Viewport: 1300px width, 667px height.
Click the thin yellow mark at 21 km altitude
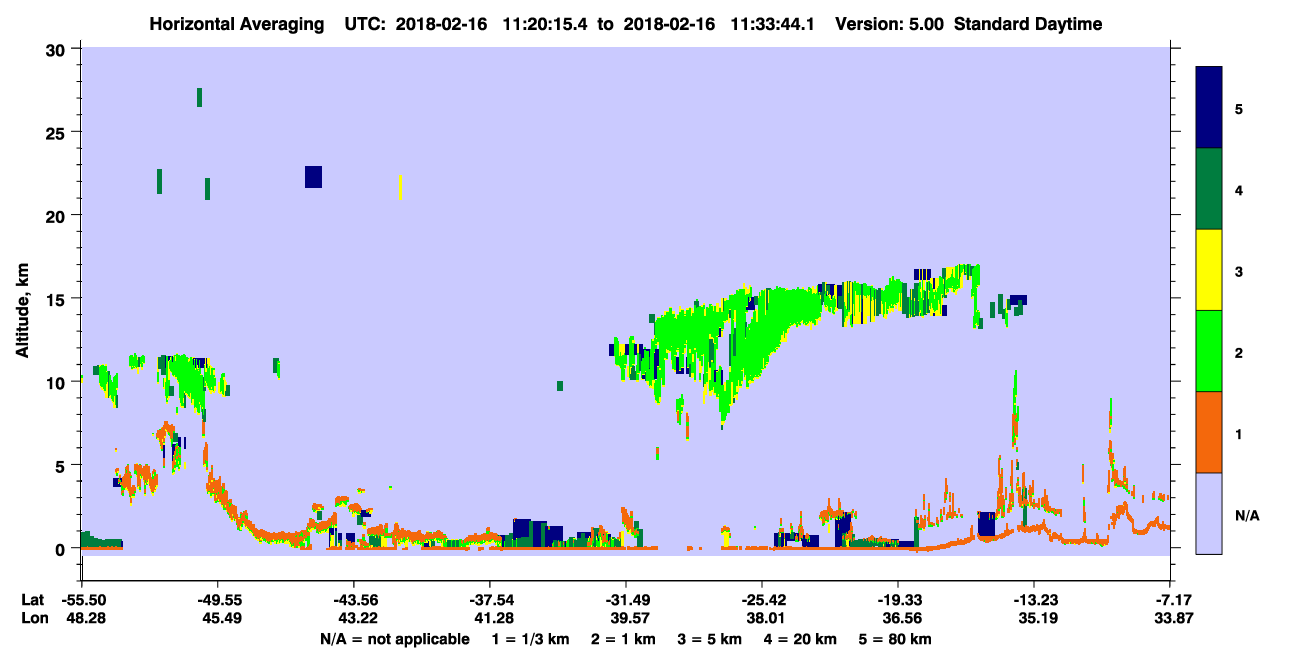tap(400, 186)
